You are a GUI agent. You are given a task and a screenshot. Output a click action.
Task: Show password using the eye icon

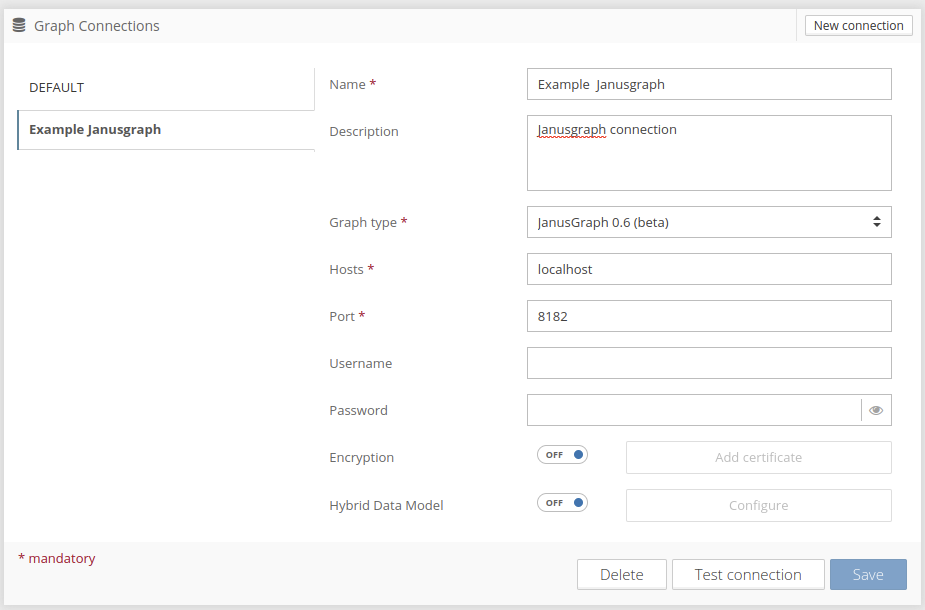coord(876,410)
